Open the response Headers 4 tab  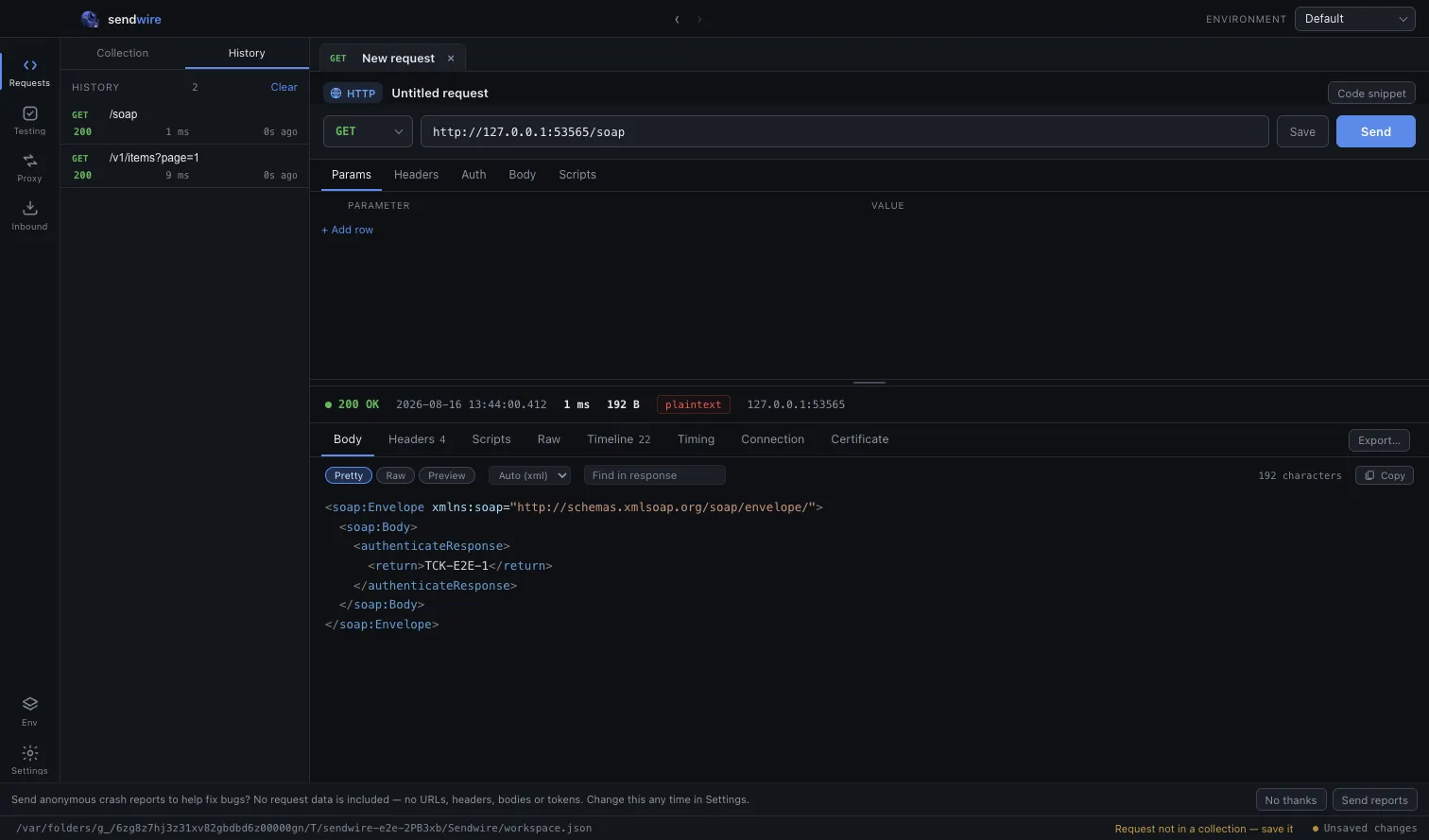tap(417, 439)
